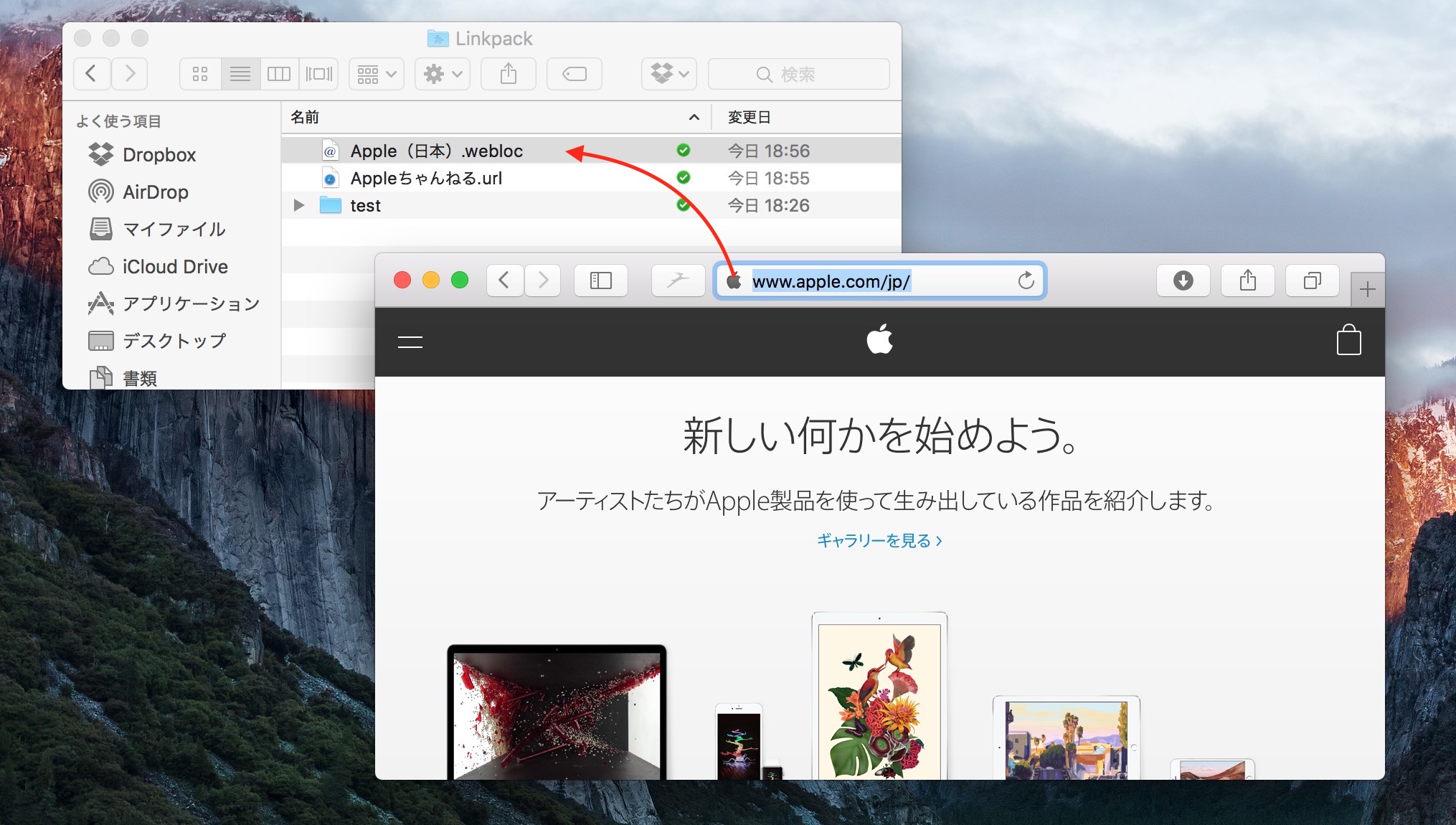Open the site hamburger menu
This screenshot has width=1456, height=825.
point(410,342)
